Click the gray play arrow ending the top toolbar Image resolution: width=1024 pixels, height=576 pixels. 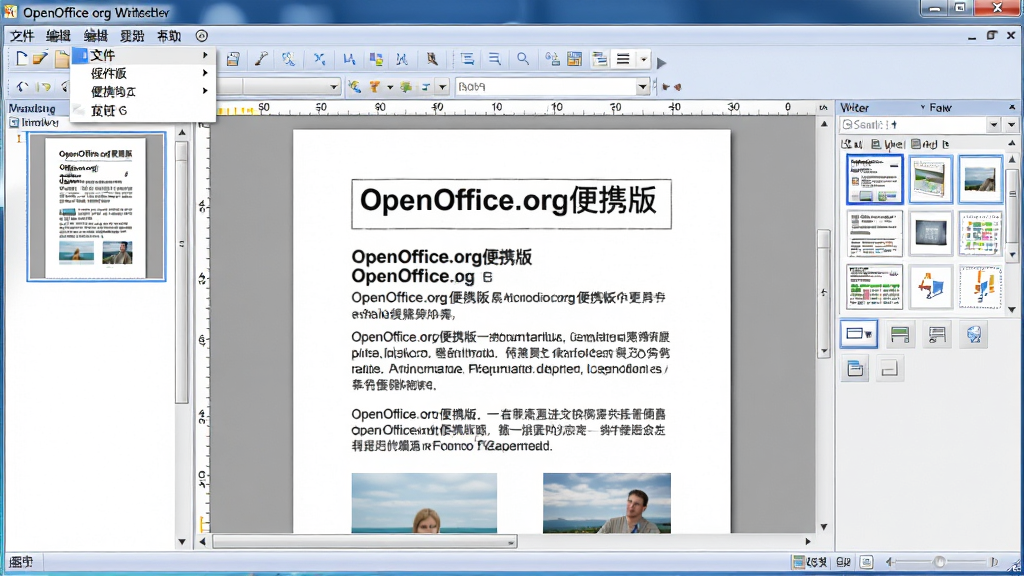click(x=662, y=63)
